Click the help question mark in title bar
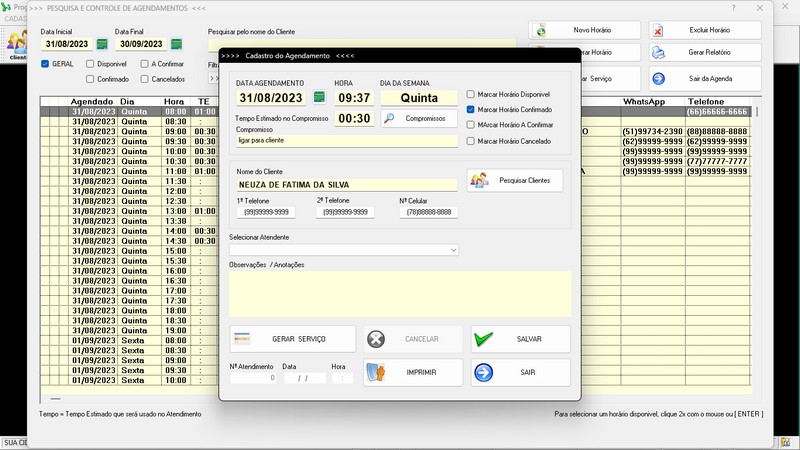800x450 pixels. coord(733,8)
